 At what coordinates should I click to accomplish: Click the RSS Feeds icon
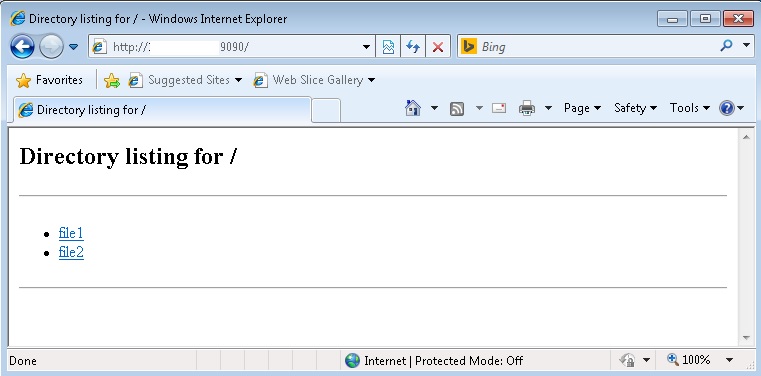click(457, 109)
